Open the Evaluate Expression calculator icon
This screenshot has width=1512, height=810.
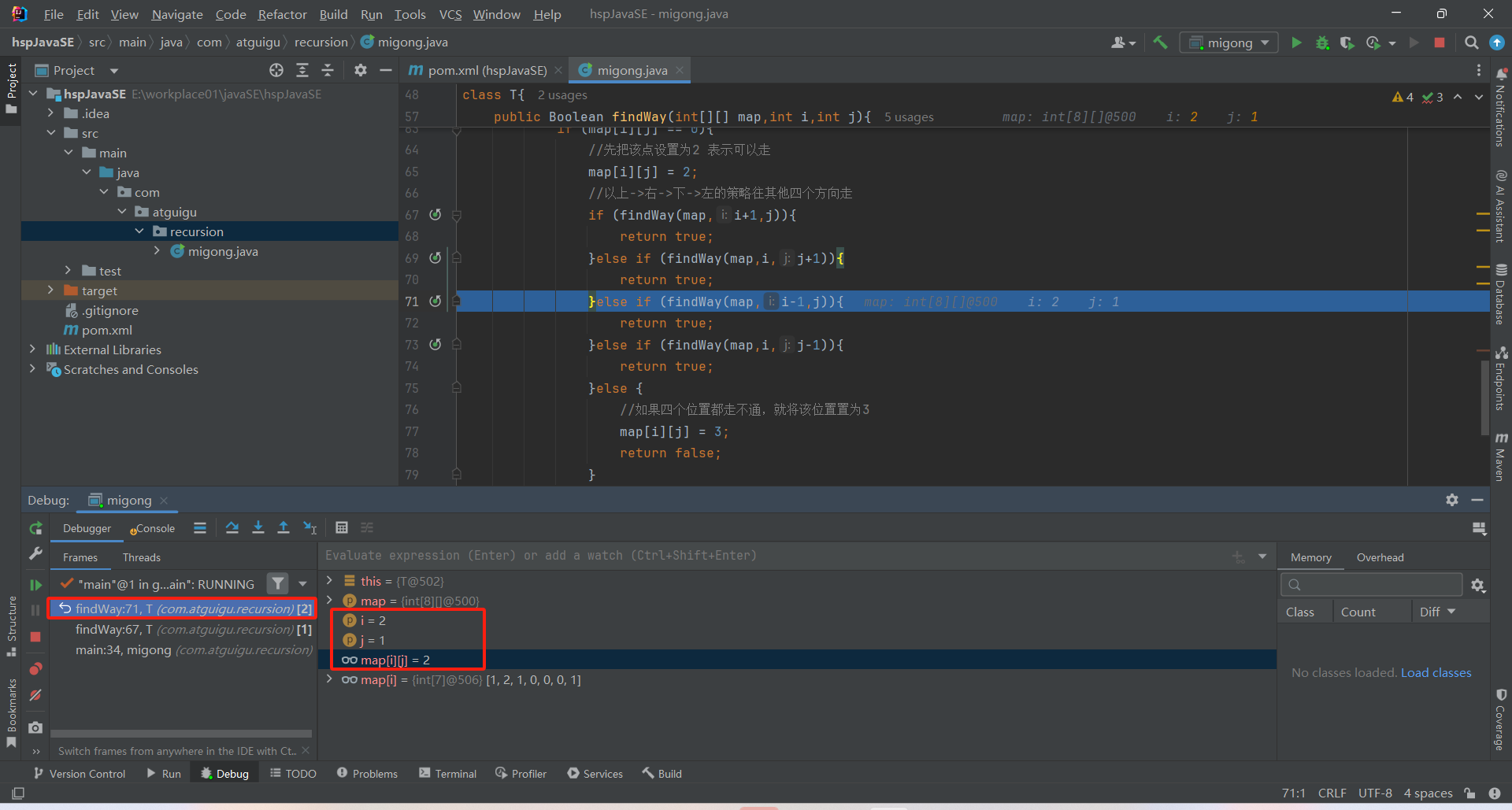click(x=342, y=527)
